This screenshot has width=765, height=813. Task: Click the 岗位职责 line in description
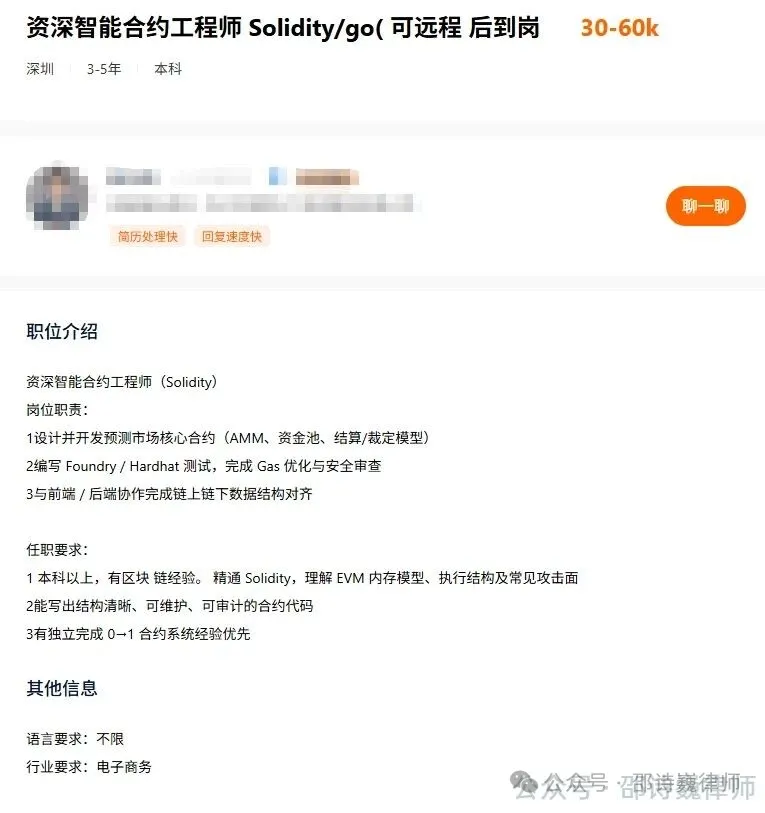pyautogui.click(x=57, y=410)
